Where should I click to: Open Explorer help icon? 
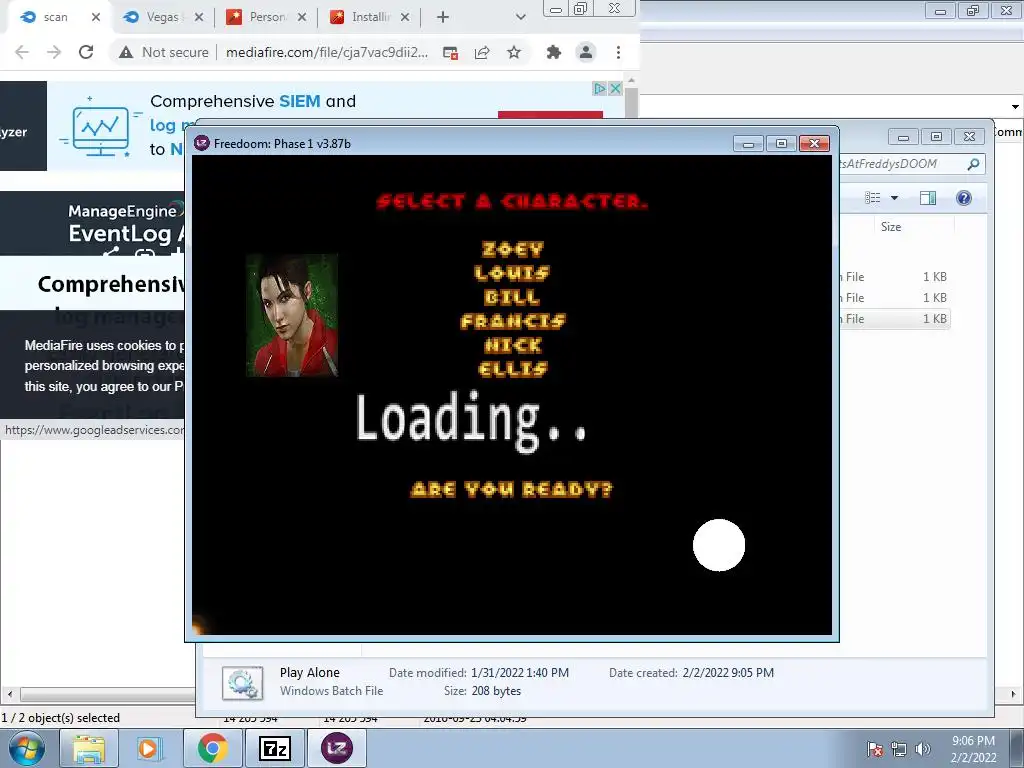pyautogui.click(x=964, y=198)
